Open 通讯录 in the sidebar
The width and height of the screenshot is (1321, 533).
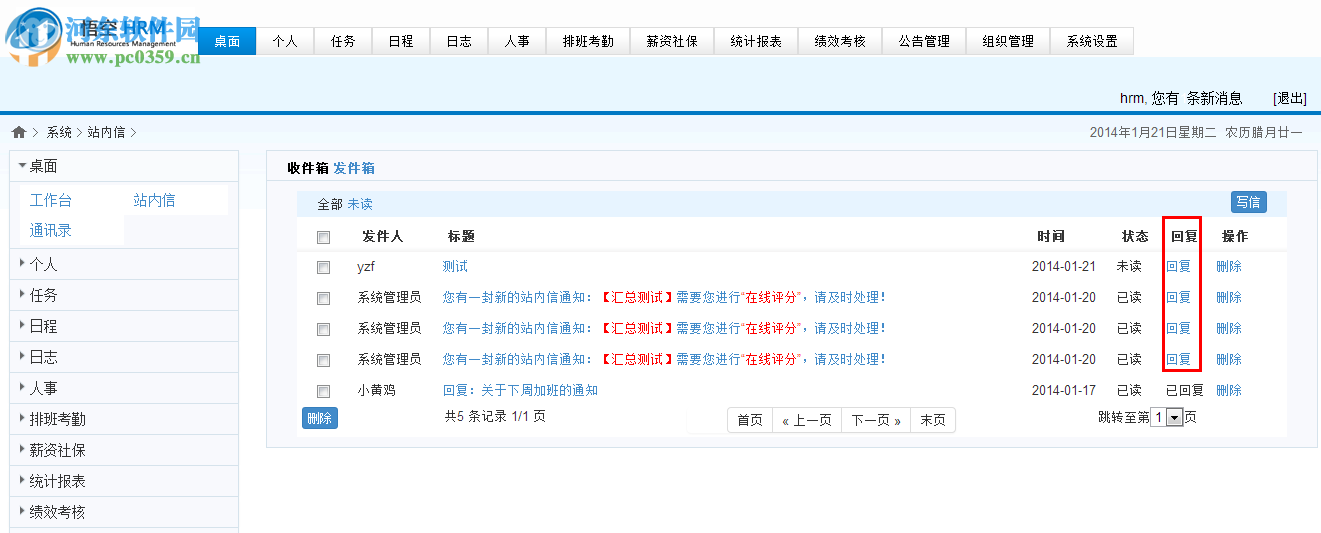[51, 231]
